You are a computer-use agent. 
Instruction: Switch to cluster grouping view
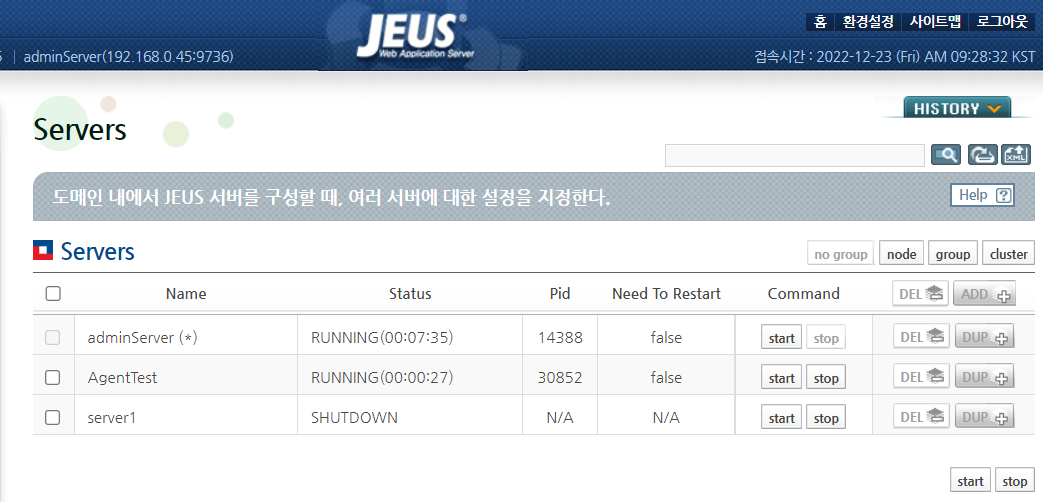click(1008, 254)
